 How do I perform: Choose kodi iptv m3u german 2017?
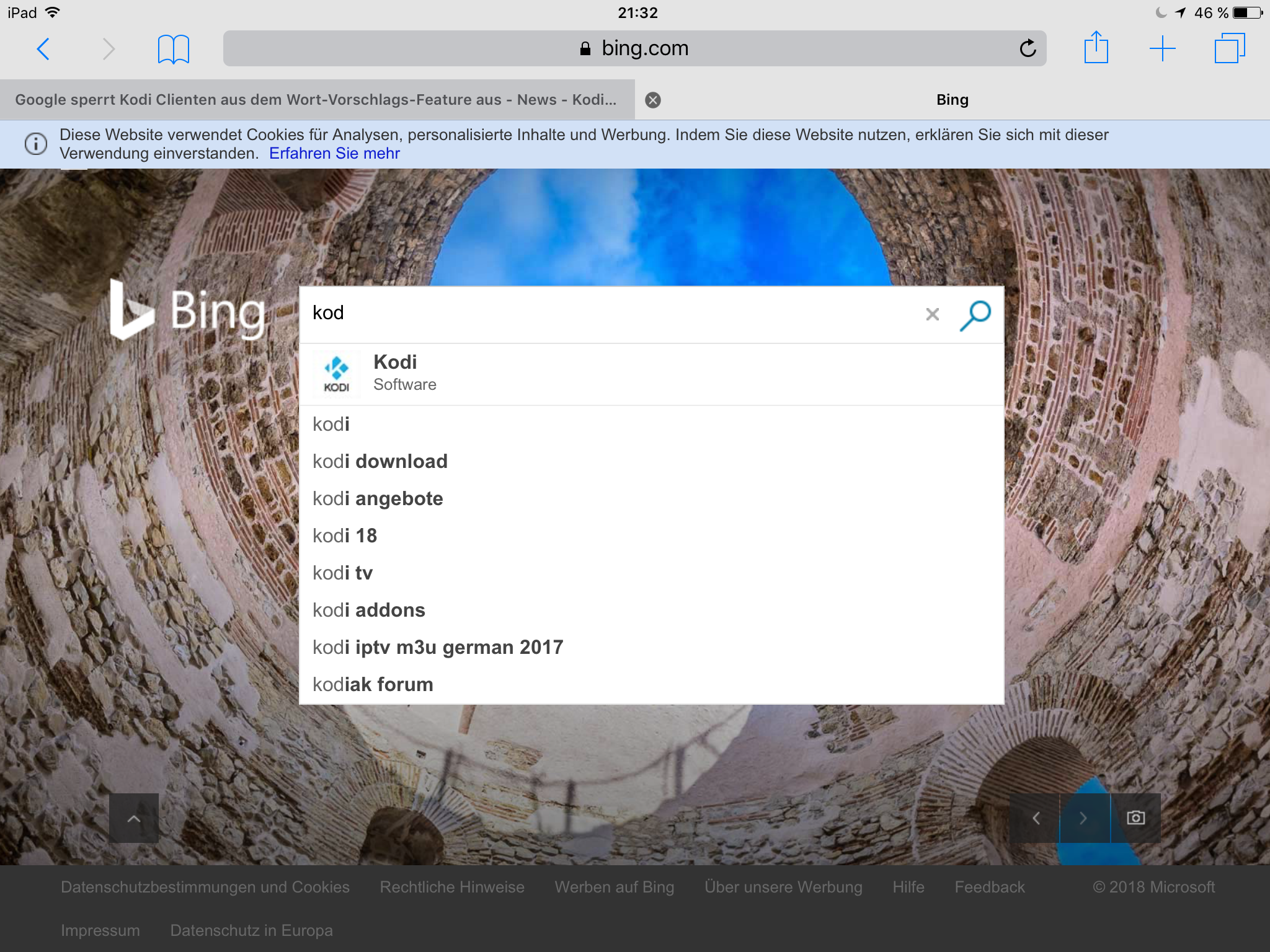(651, 648)
